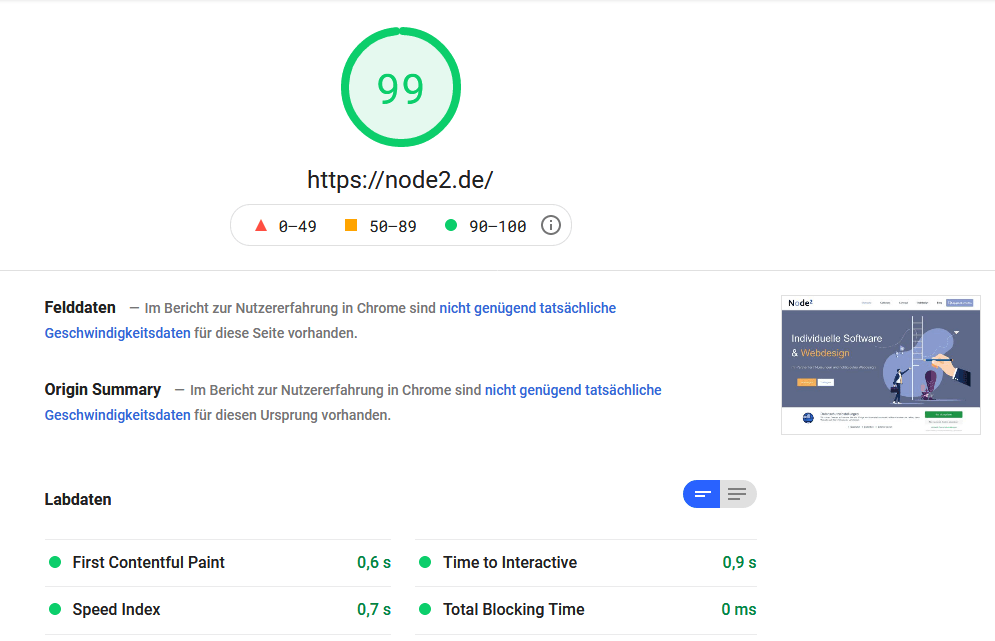The image size is (995, 641).
Task: Click the 90–100 range label
Action: click(x=498, y=227)
